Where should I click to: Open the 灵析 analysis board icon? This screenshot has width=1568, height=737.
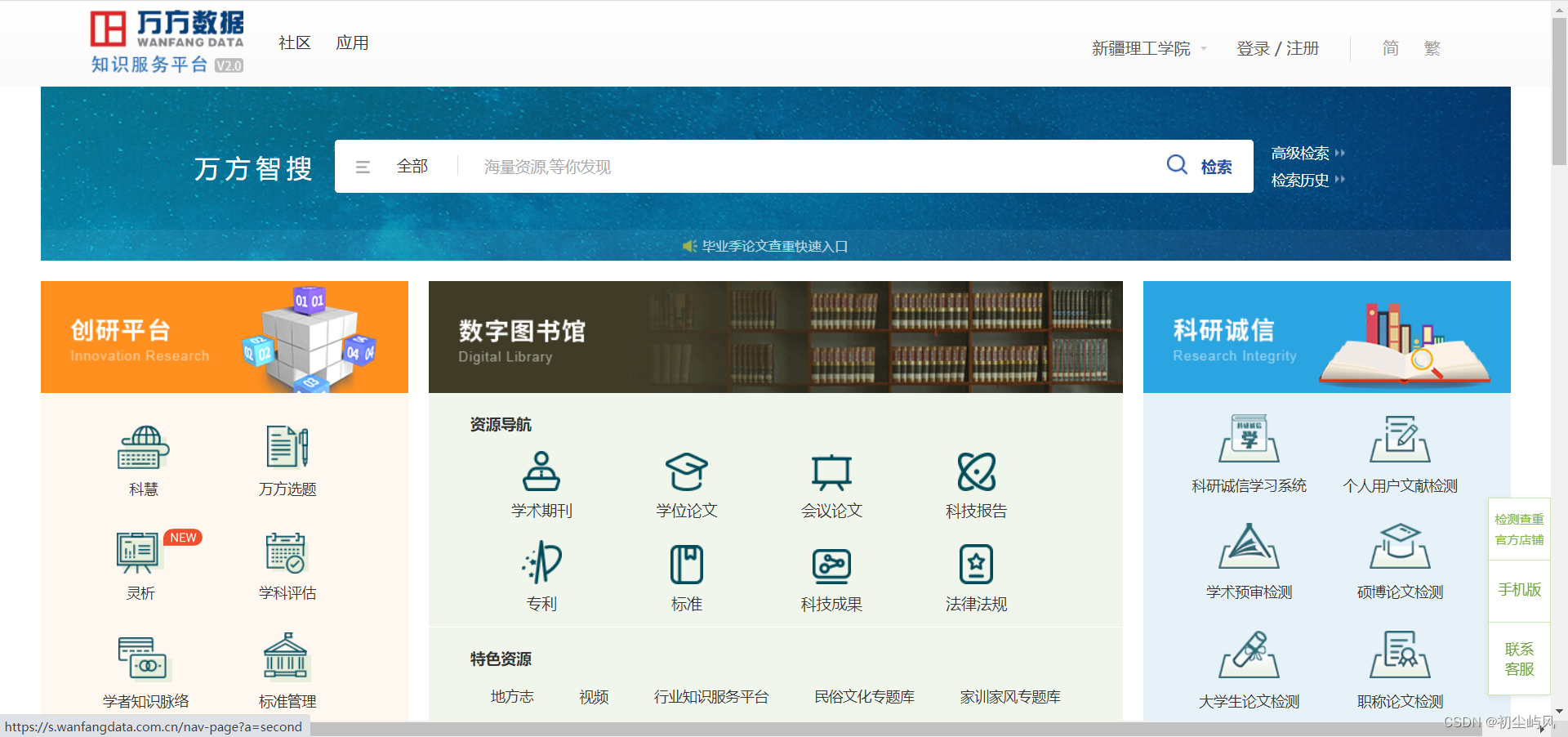(139, 552)
